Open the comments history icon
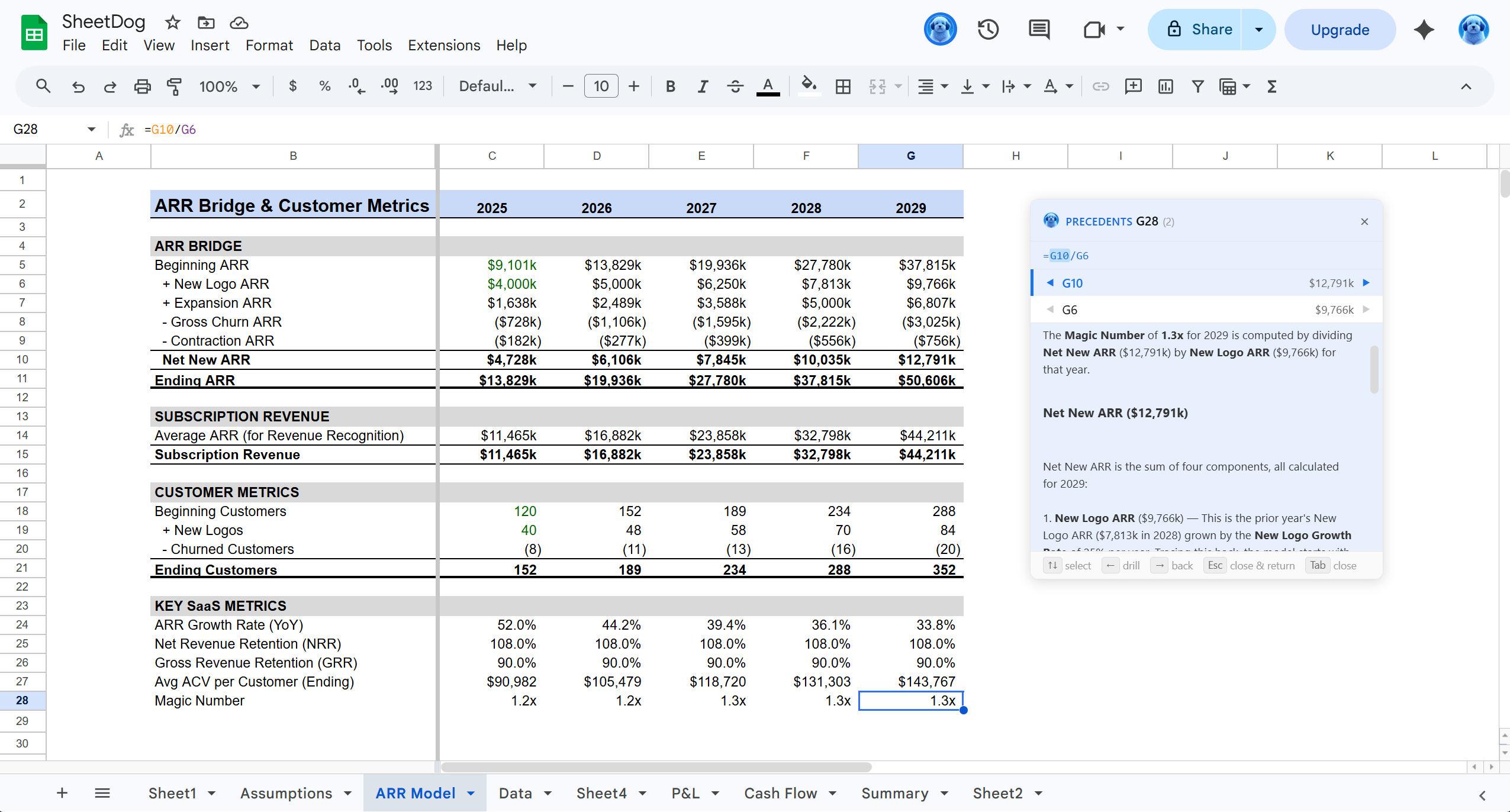The width and height of the screenshot is (1510, 812). click(x=1039, y=30)
